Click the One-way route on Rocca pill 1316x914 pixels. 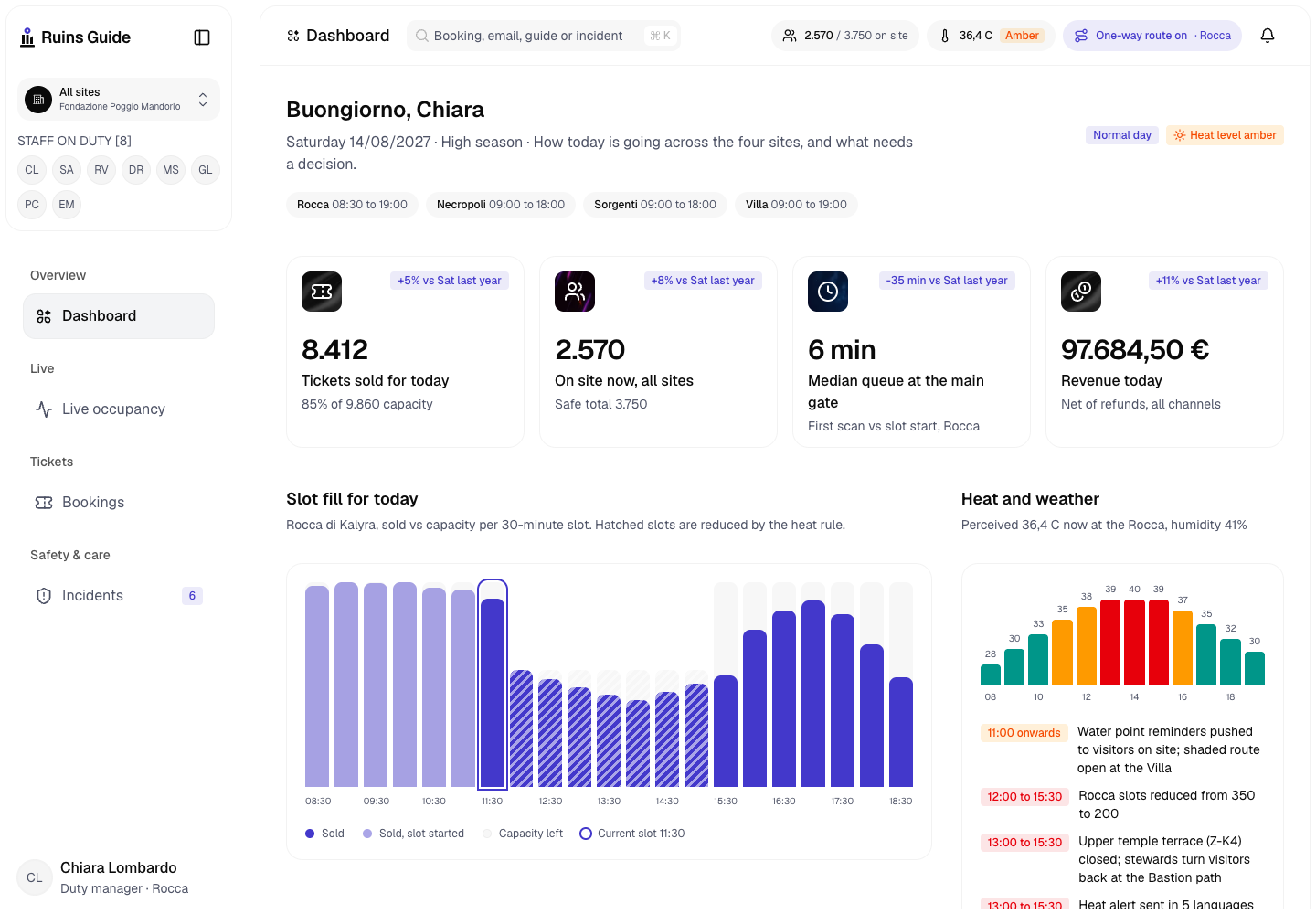click(x=1152, y=36)
